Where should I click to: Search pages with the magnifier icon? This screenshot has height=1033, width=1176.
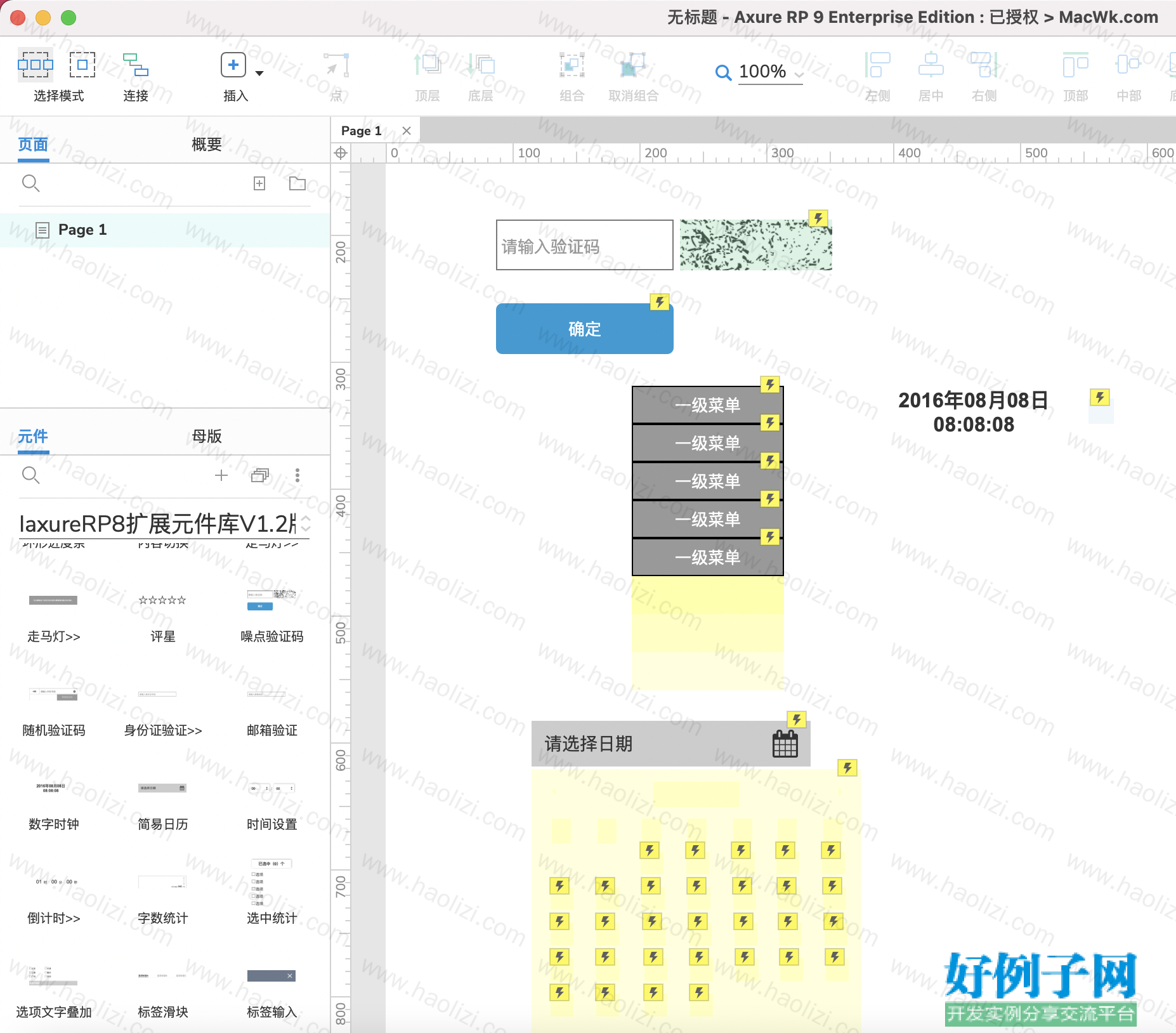[30, 183]
